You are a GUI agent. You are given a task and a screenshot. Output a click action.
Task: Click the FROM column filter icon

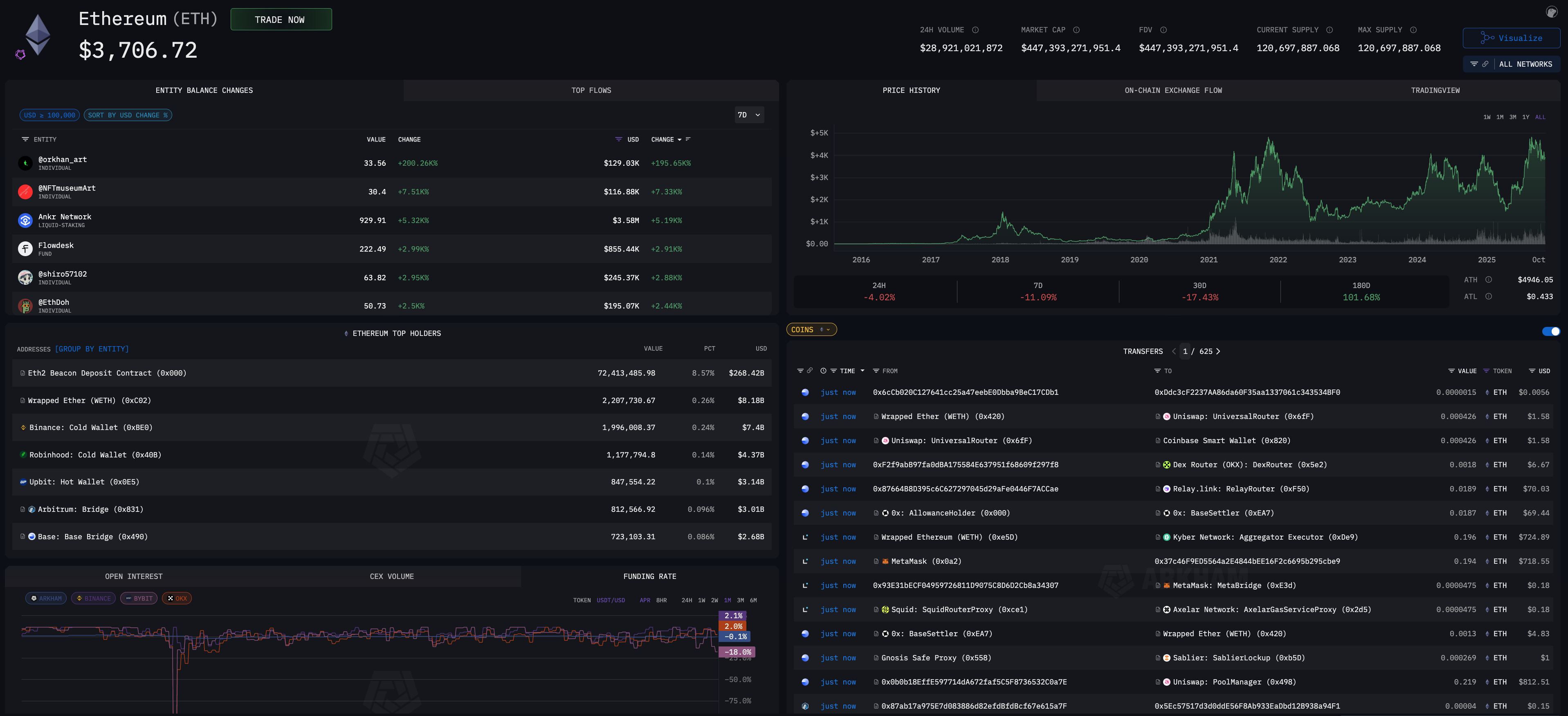(x=876, y=371)
